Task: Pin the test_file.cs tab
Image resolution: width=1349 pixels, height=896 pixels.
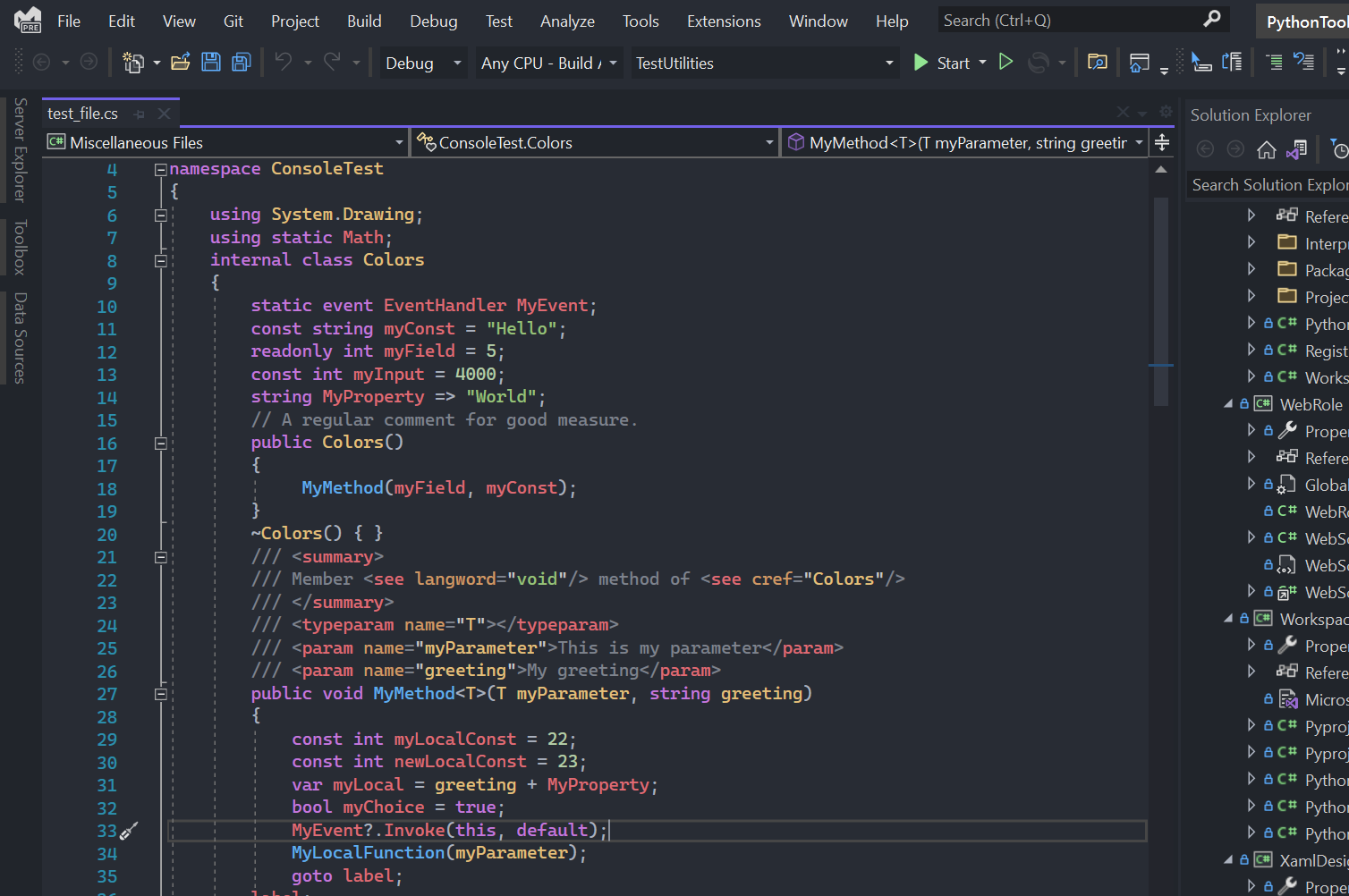Action: coord(140,114)
